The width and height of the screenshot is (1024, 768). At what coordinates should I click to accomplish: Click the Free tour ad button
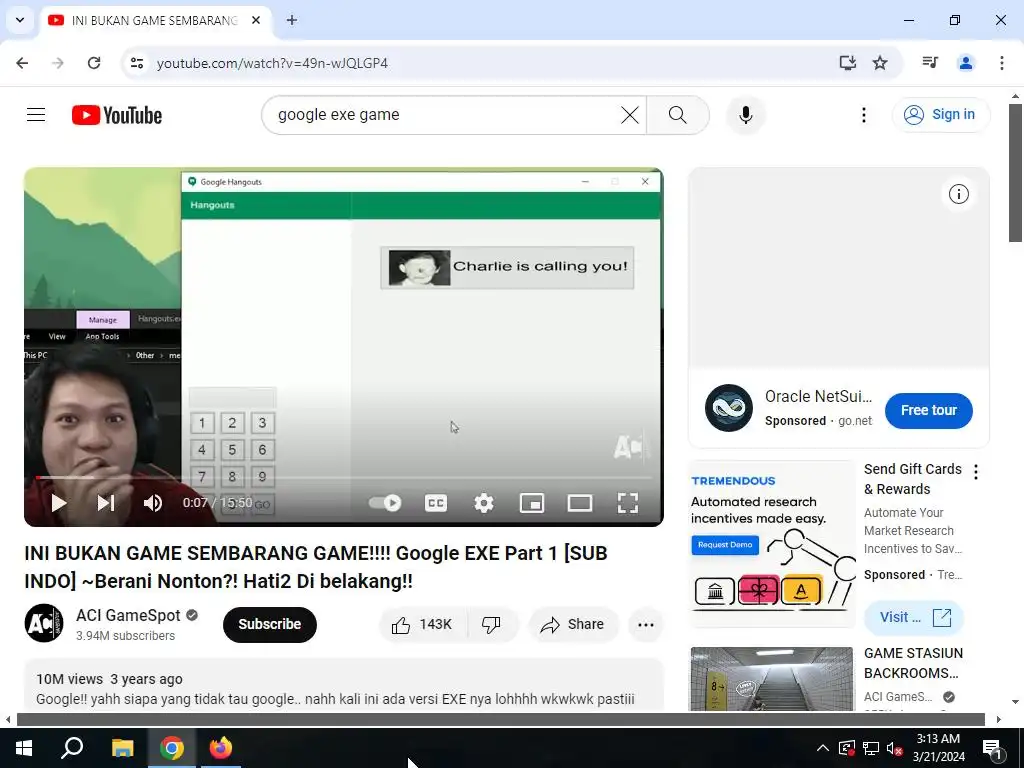[929, 411]
